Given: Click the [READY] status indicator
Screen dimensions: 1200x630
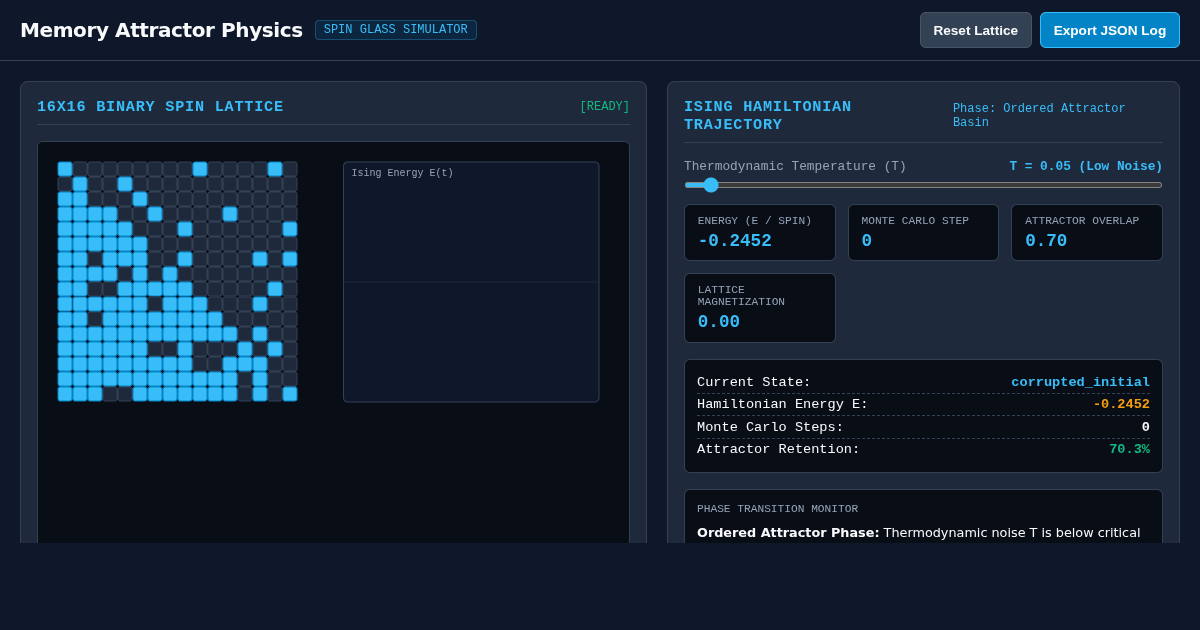Looking at the screenshot, I should [x=605, y=107].
